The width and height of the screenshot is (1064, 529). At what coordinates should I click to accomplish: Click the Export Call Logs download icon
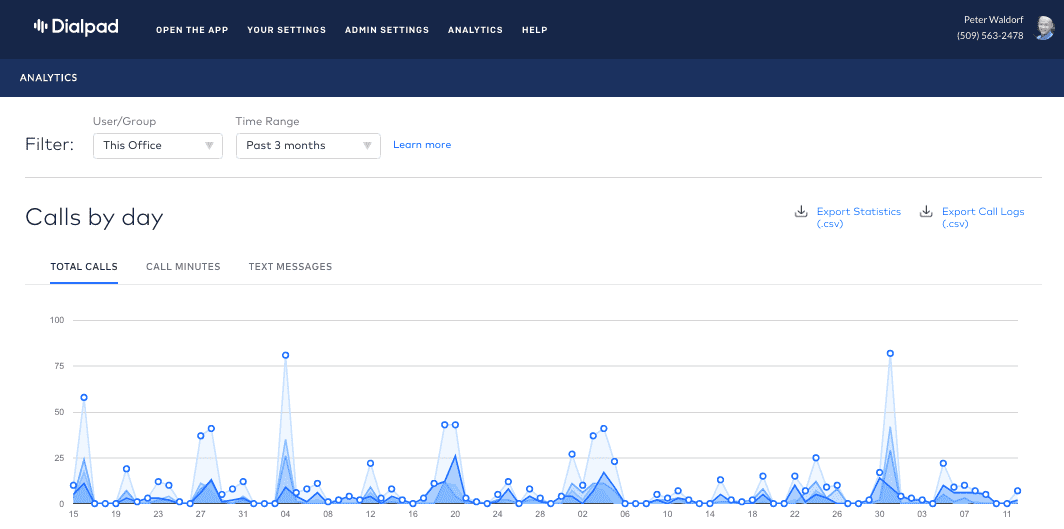(926, 212)
